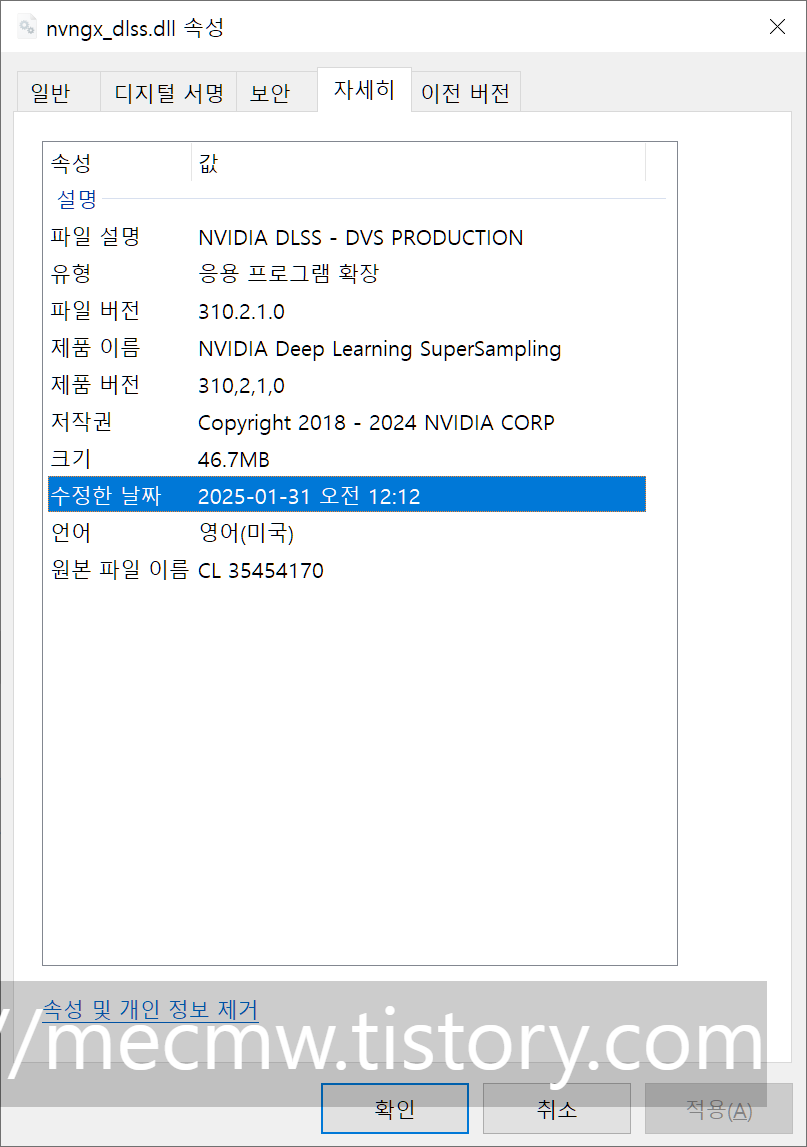Screen dimensions: 807x1147
Task: Select the 저작권 property row
Action: point(347,422)
